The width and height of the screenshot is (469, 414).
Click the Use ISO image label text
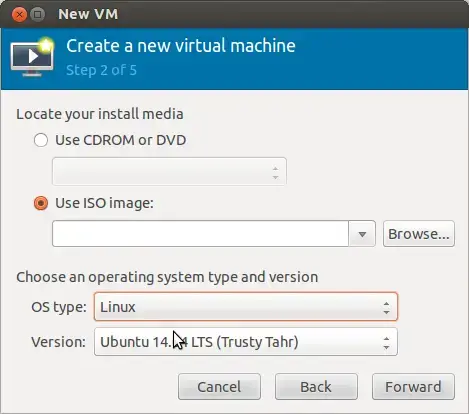pyautogui.click(x=104, y=203)
